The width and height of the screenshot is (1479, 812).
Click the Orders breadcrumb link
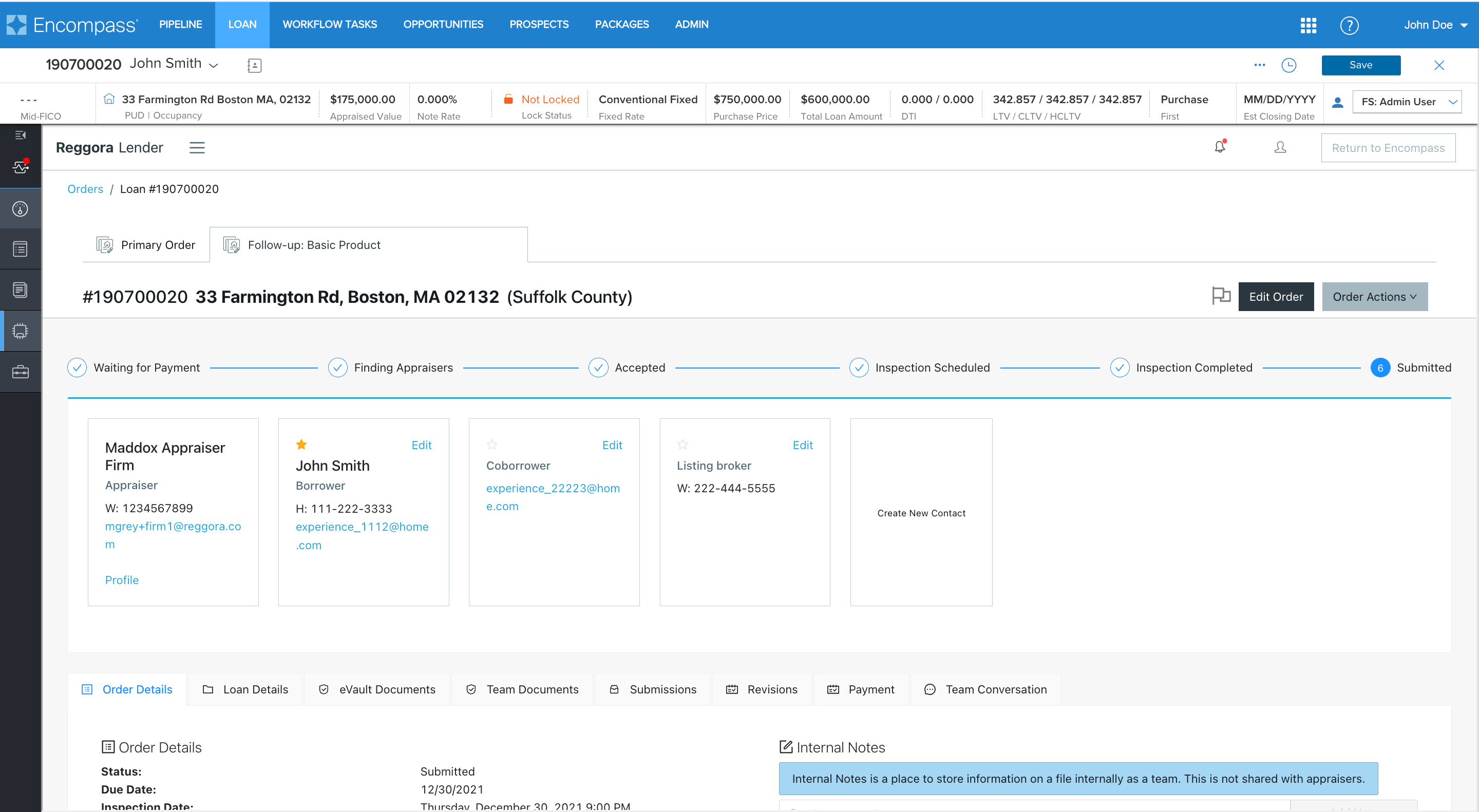point(85,189)
